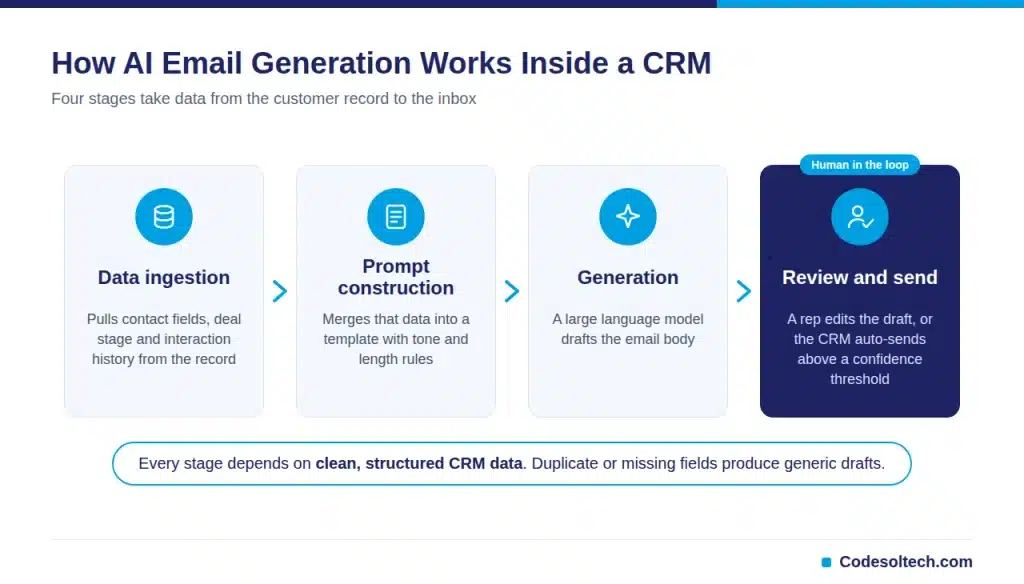Click the Human in the loop badge
This screenshot has height=584, width=1024.
click(859, 165)
